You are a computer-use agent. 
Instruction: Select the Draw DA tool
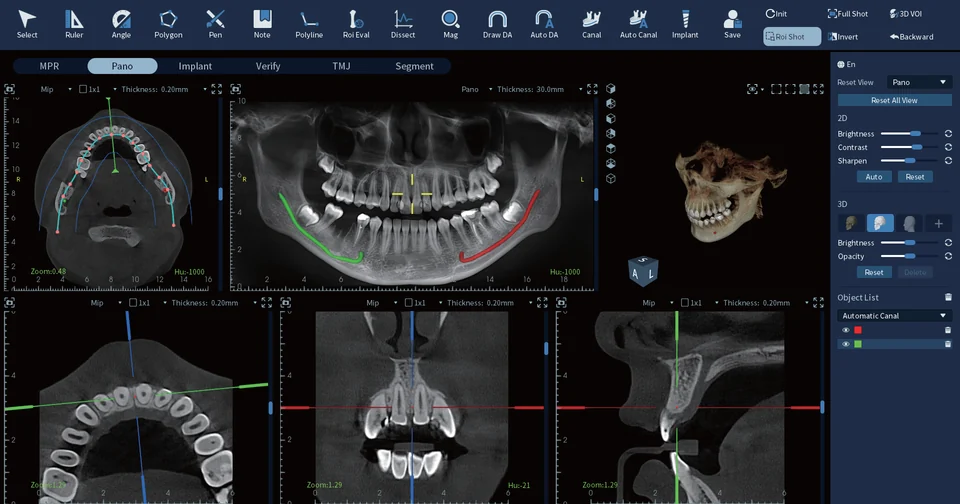(497, 24)
